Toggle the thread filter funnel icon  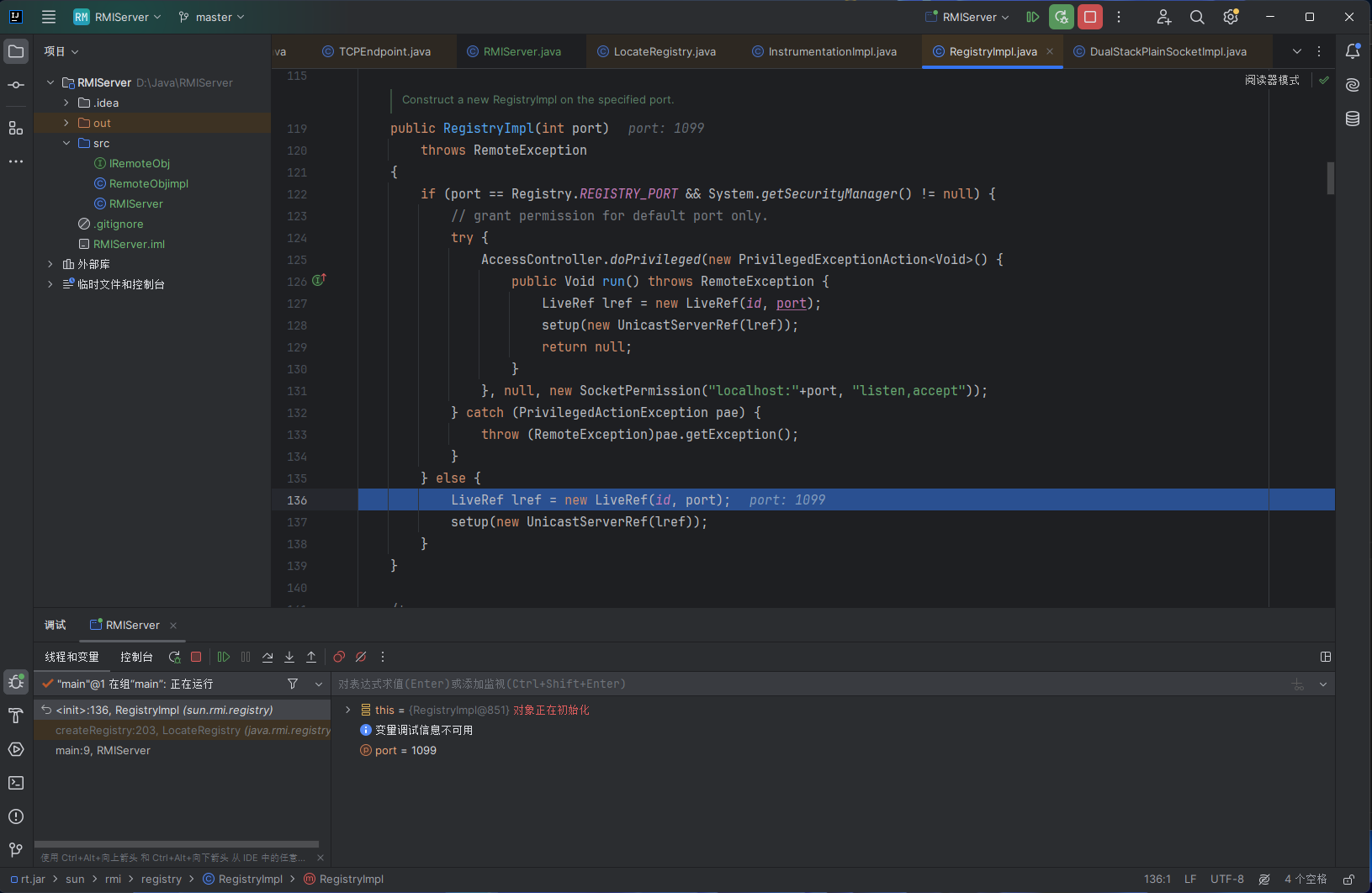(293, 684)
